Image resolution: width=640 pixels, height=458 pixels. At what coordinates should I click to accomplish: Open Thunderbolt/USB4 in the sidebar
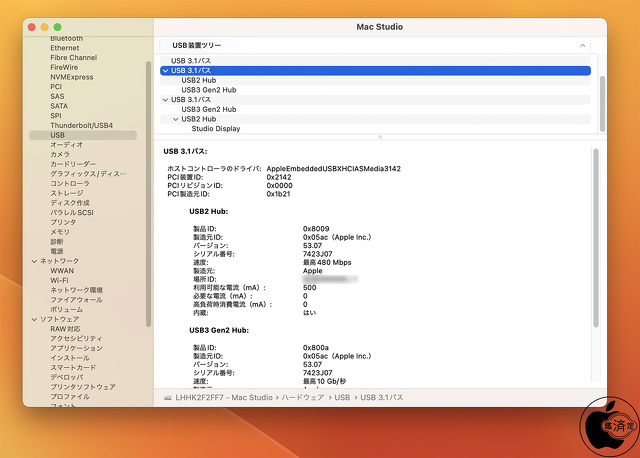[x=82, y=125]
